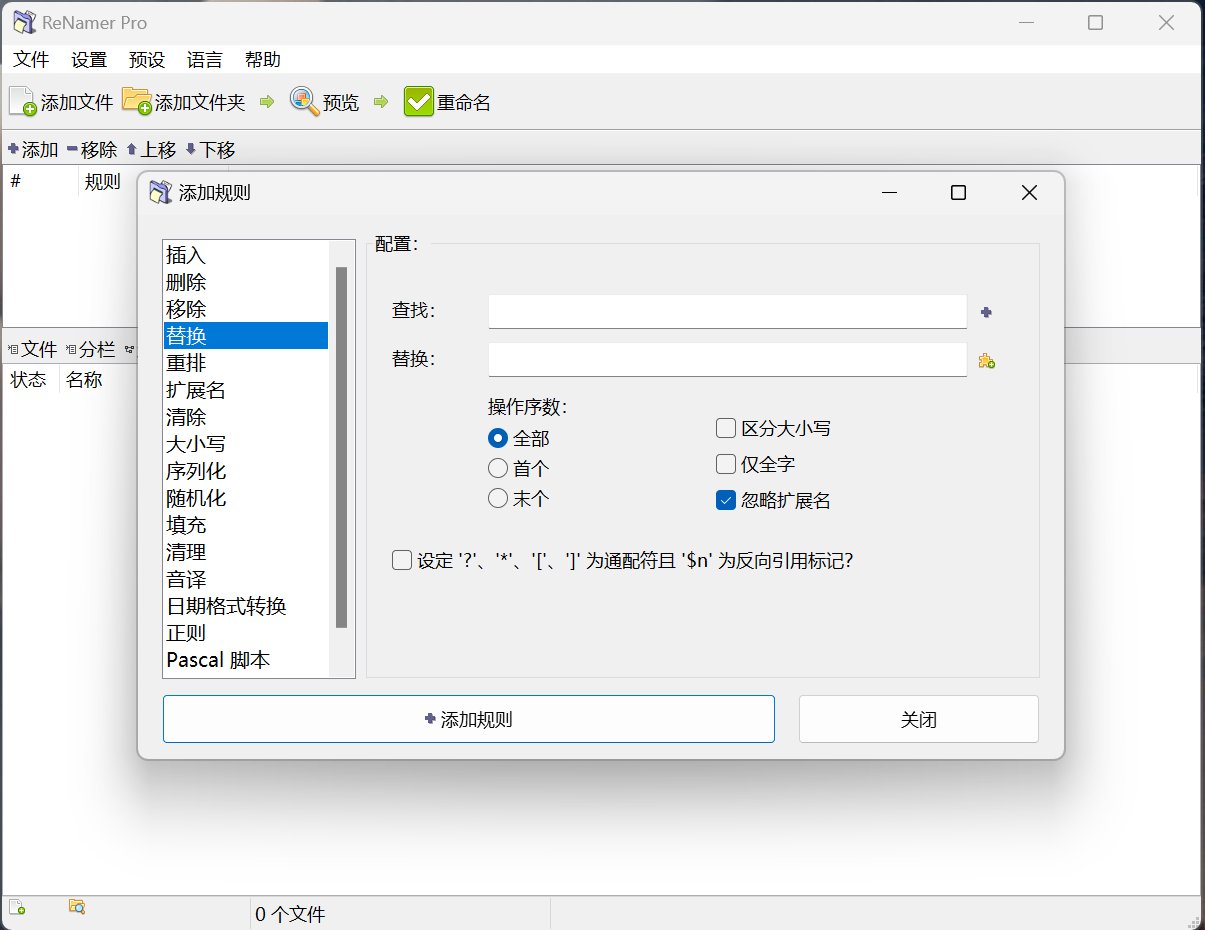
Task: Open the 文件 menu in the menu bar
Action: pos(31,59)
